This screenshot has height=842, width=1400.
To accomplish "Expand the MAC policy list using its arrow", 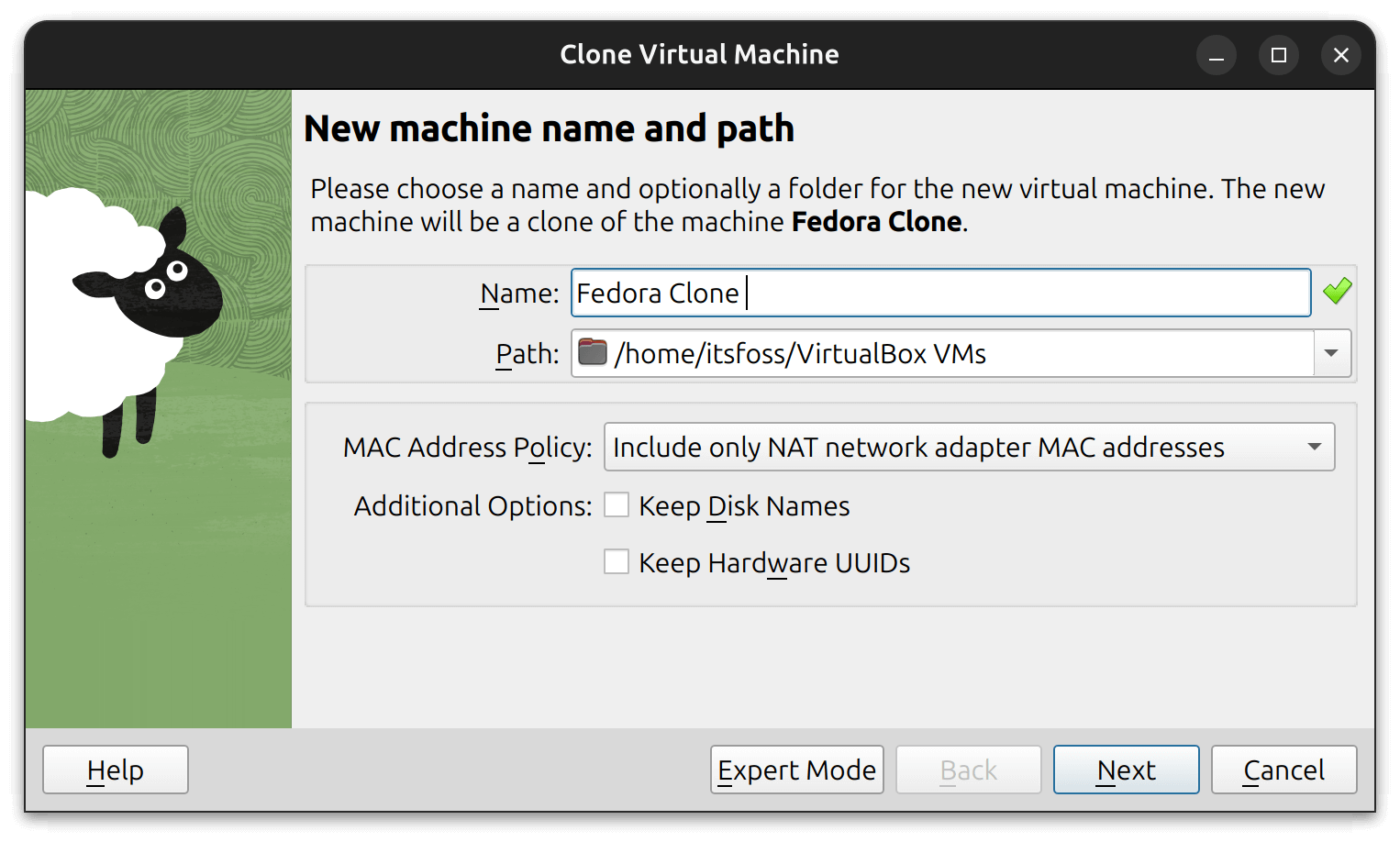I will [1314, 447].
